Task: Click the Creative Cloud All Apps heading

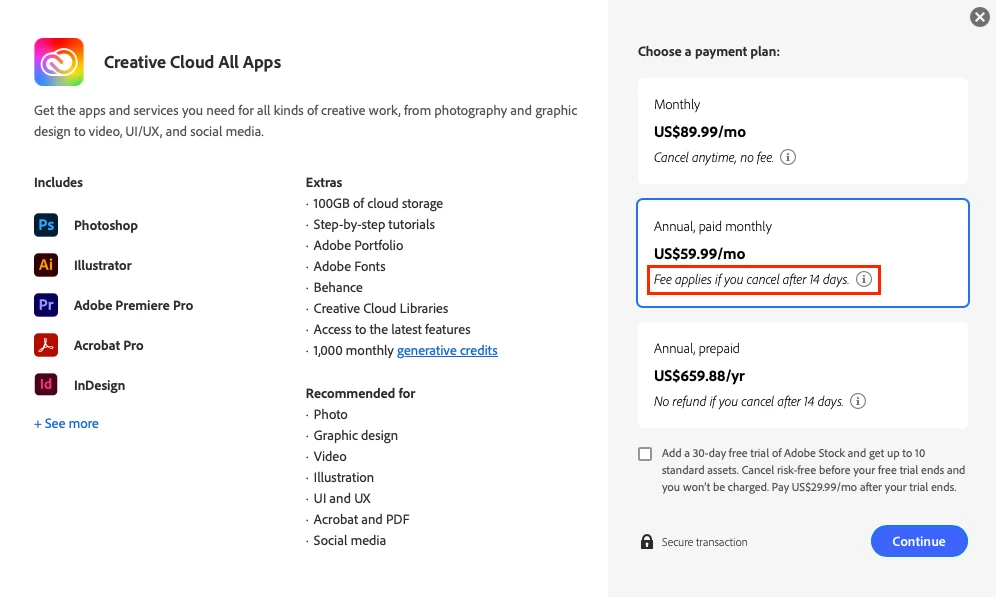Action: click(x=192, y=62)
